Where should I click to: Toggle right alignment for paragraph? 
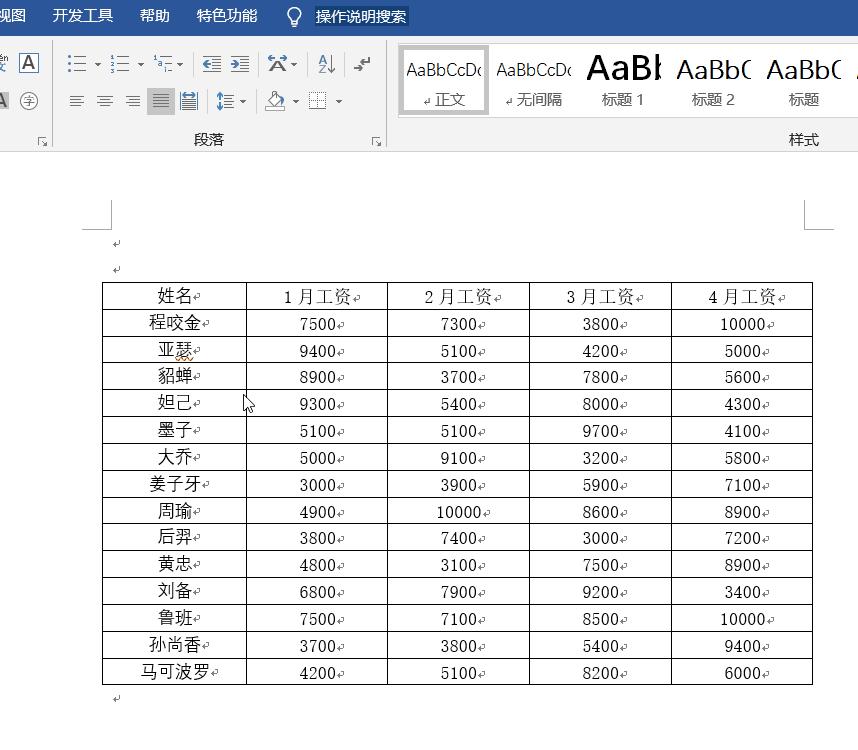click(x=130, y=101)
